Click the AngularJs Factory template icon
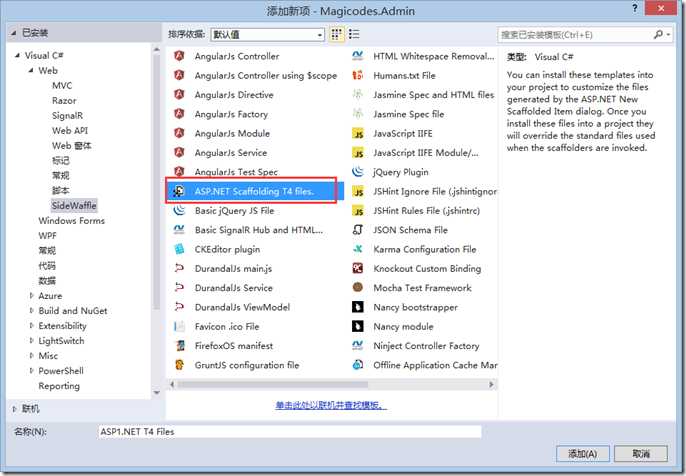The width and height of the screenshot is (686, 476). coord(179,114)
